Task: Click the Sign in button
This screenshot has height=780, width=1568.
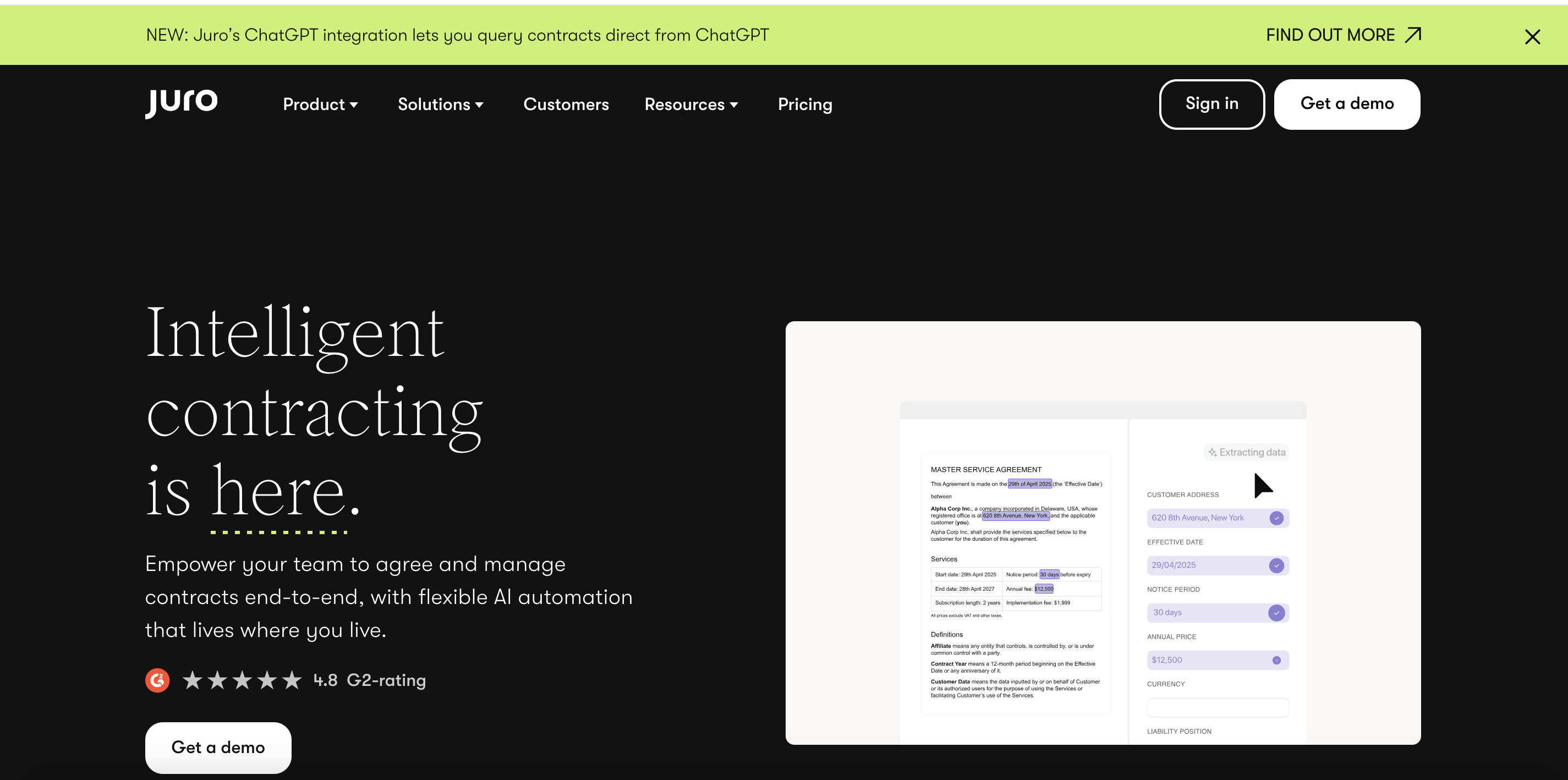Action: [x=1211, y=104]
